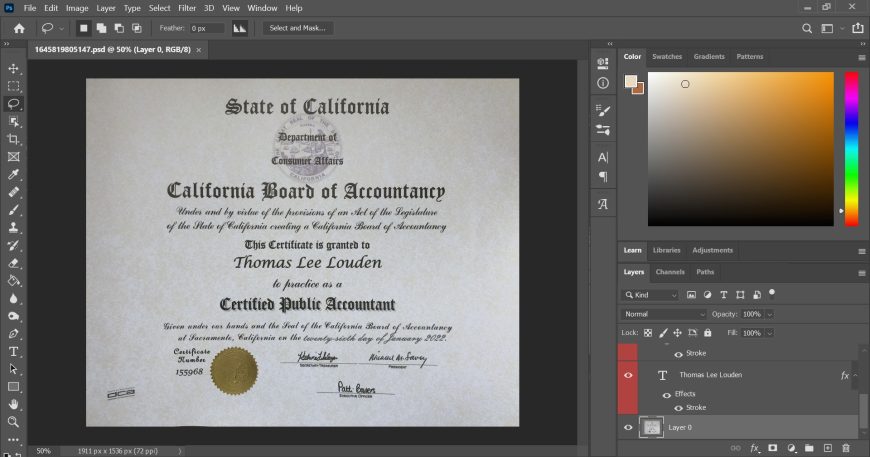Screen dimensions: 870x457
Task: Select the Eraser tool
Action: click(x=13, y=263)
